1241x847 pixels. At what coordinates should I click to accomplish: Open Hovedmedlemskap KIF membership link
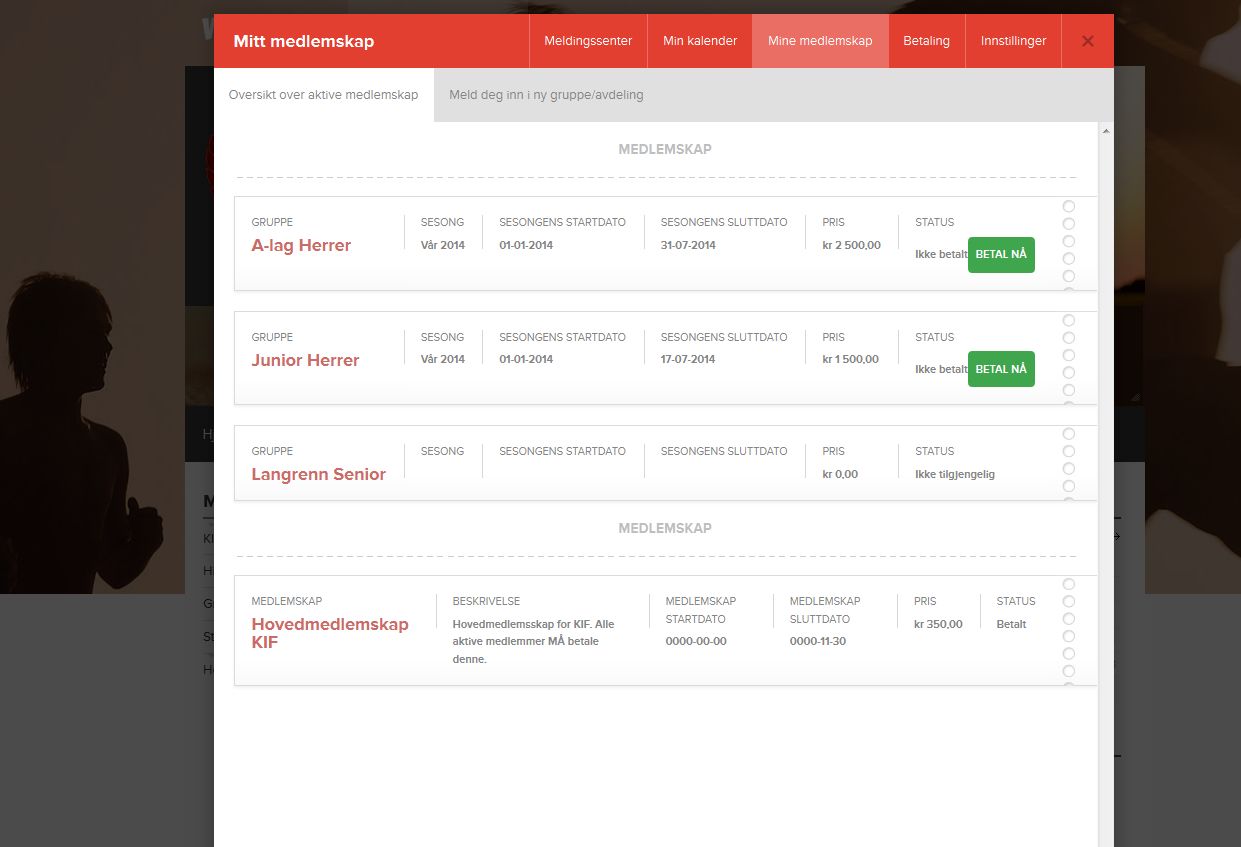[330, 633]
